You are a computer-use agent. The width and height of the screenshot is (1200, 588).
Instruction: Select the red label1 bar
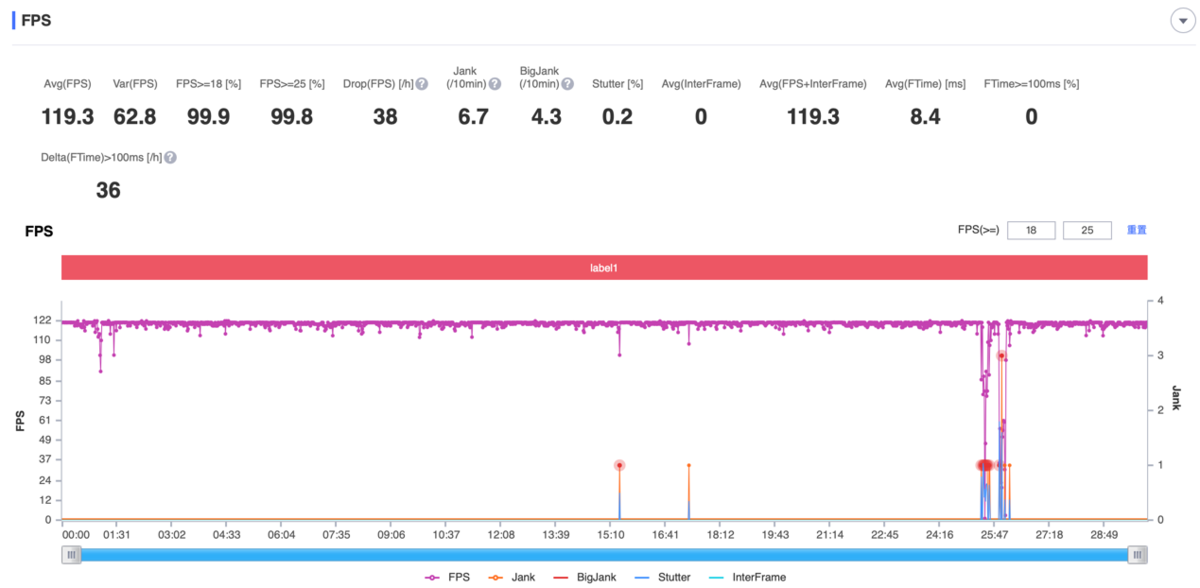point(604,268)
